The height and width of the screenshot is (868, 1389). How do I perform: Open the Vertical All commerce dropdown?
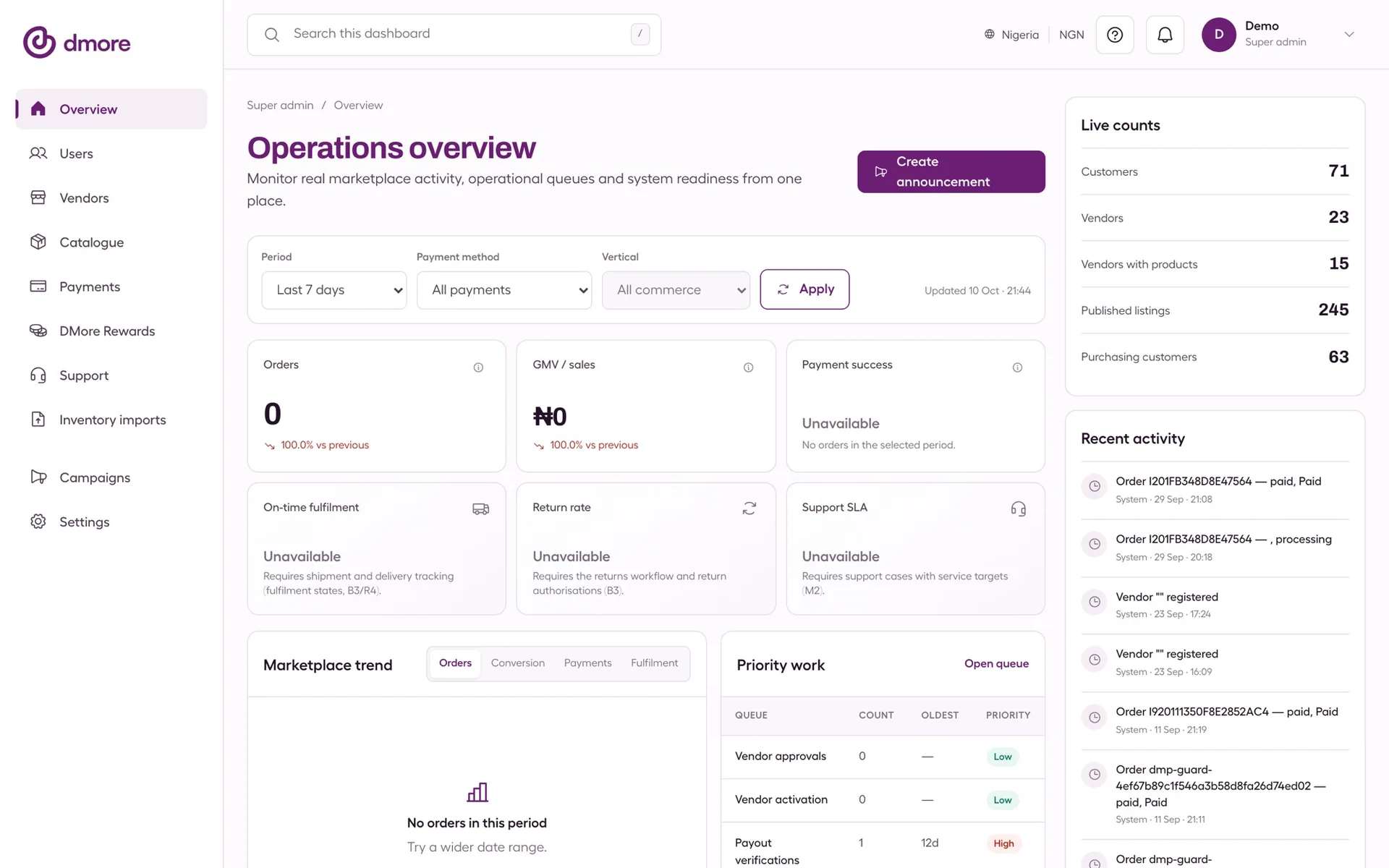click(x=676, y=290)
